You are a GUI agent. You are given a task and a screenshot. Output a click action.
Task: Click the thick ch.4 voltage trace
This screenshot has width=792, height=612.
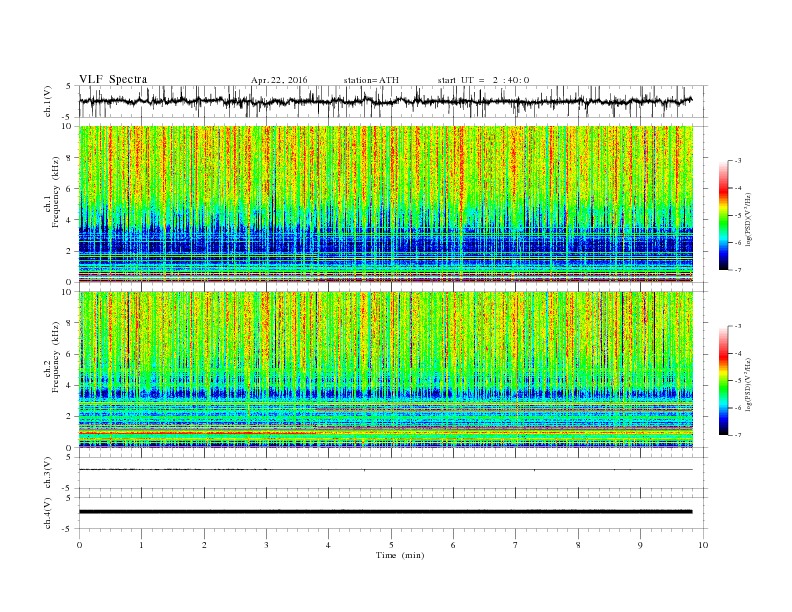coord(385,512)
